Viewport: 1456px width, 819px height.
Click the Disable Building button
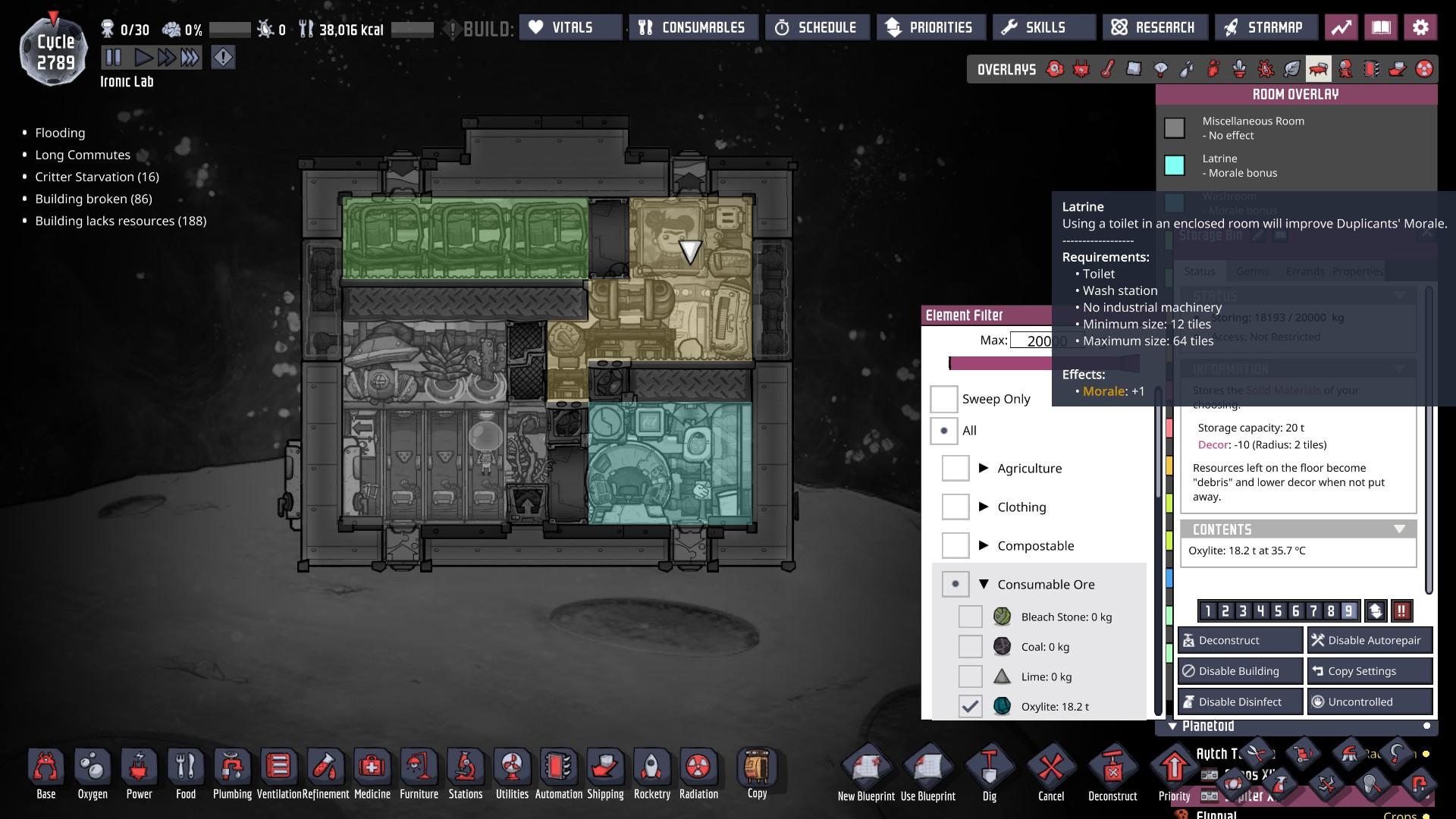[x=1239, y=671]
